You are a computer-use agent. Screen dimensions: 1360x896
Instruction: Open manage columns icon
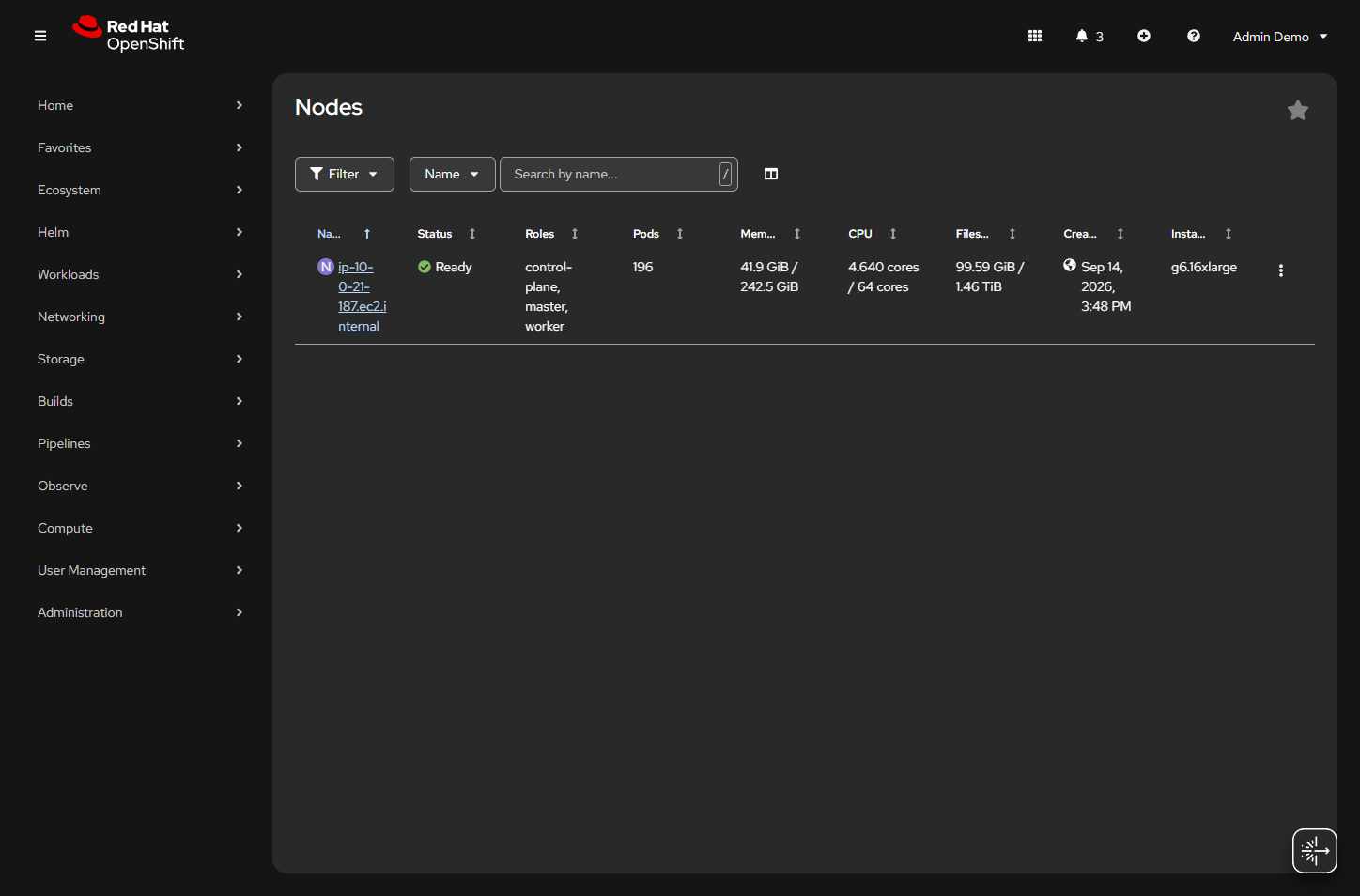(771, 174)
